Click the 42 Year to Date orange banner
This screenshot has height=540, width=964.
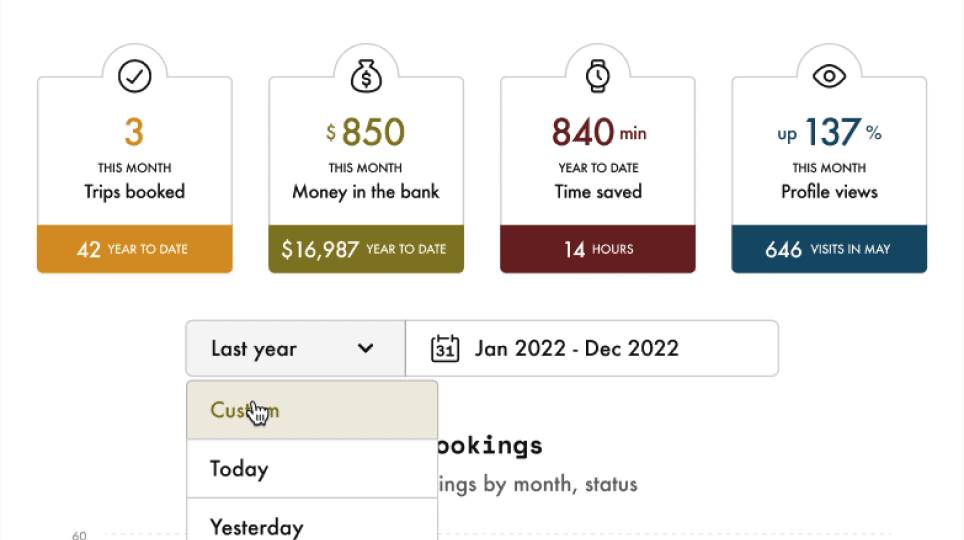click(135, 249)
